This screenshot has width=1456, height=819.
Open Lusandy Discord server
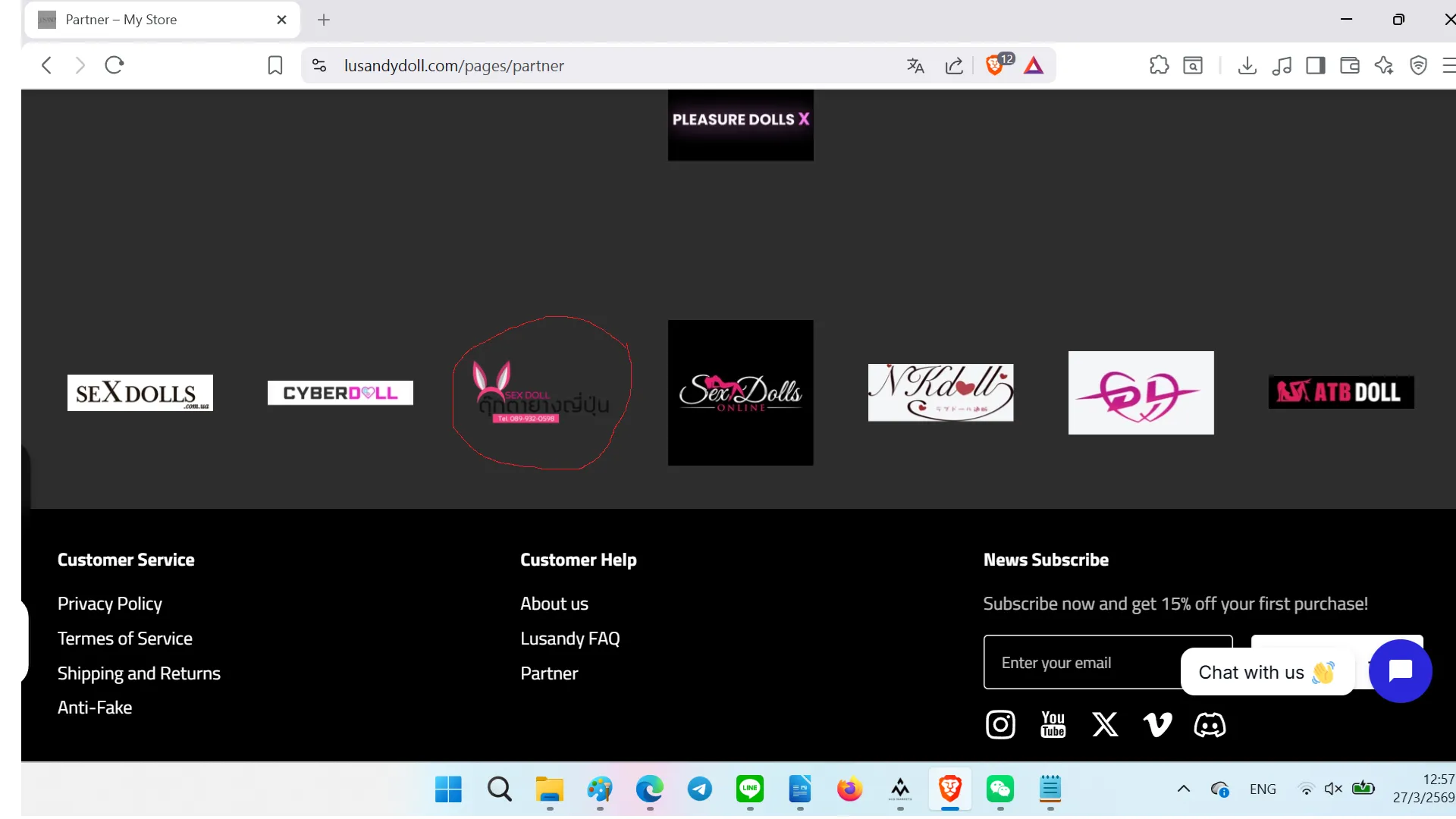click(x=1210, y=725)
